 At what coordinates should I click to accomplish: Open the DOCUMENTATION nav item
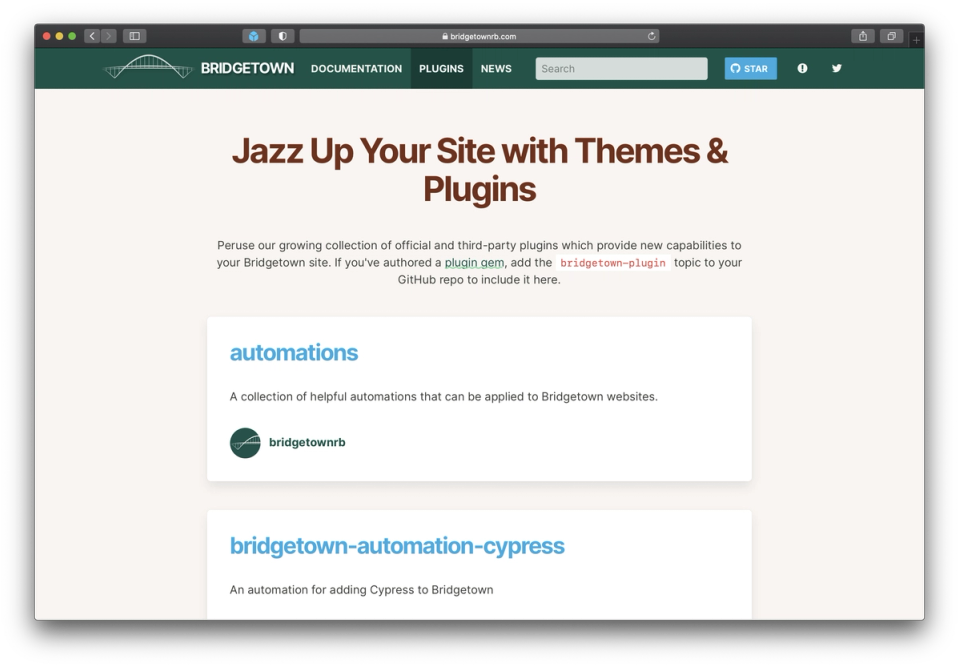356,69
